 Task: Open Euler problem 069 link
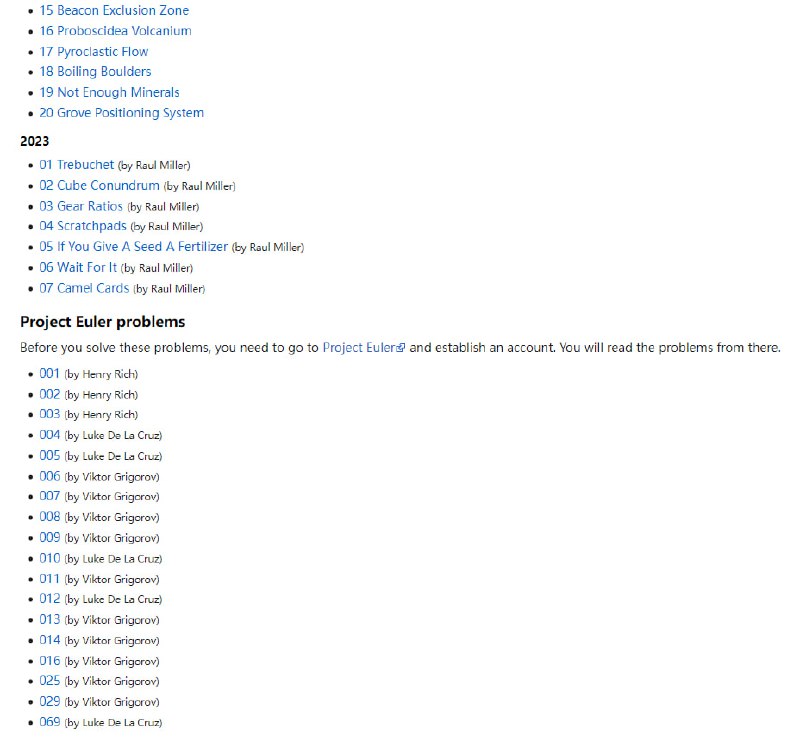coord(50,722)
